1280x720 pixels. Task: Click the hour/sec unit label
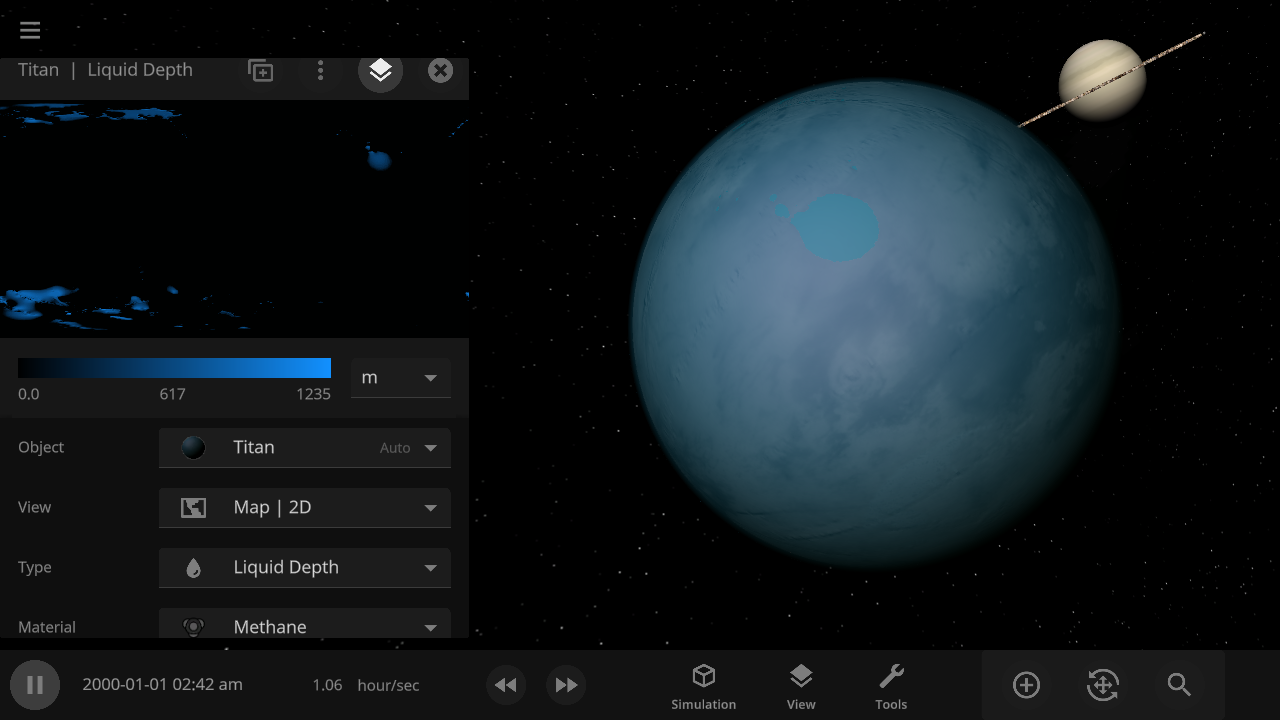(x=388, y=685)
